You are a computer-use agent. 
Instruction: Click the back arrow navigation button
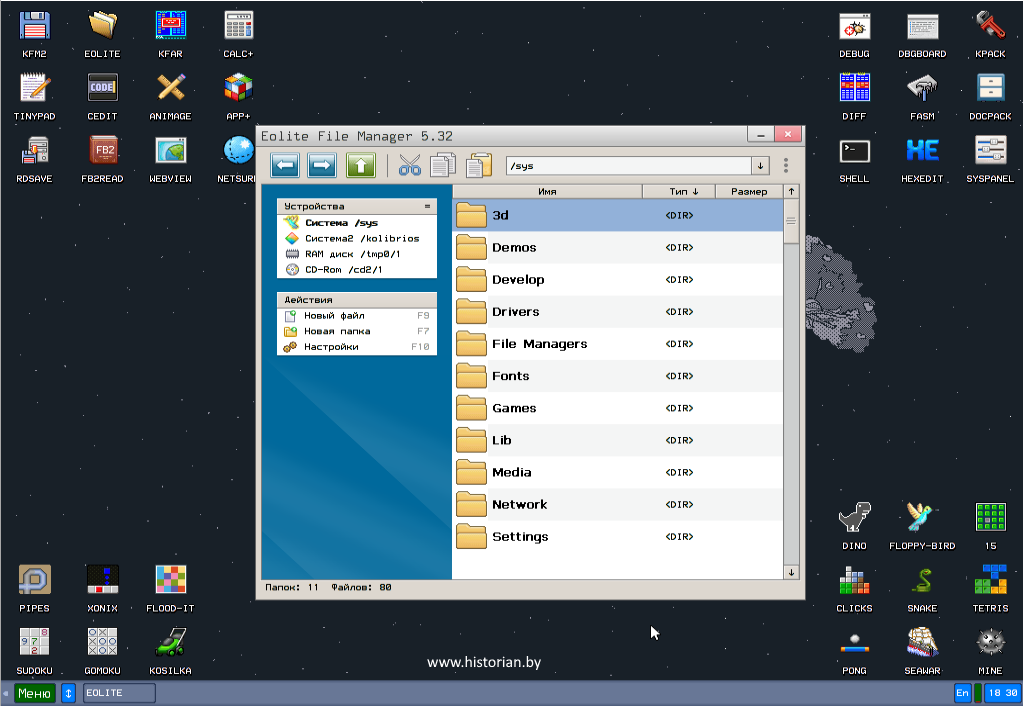coord(285,165)
